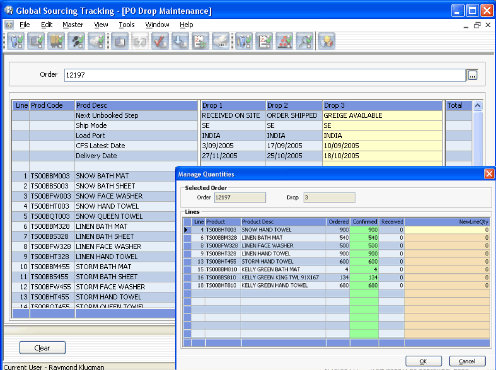Image resolution: width=496 pixels, height=370 pixels.
Task: Click the Drop field showing 3
Action: [329, 197]
